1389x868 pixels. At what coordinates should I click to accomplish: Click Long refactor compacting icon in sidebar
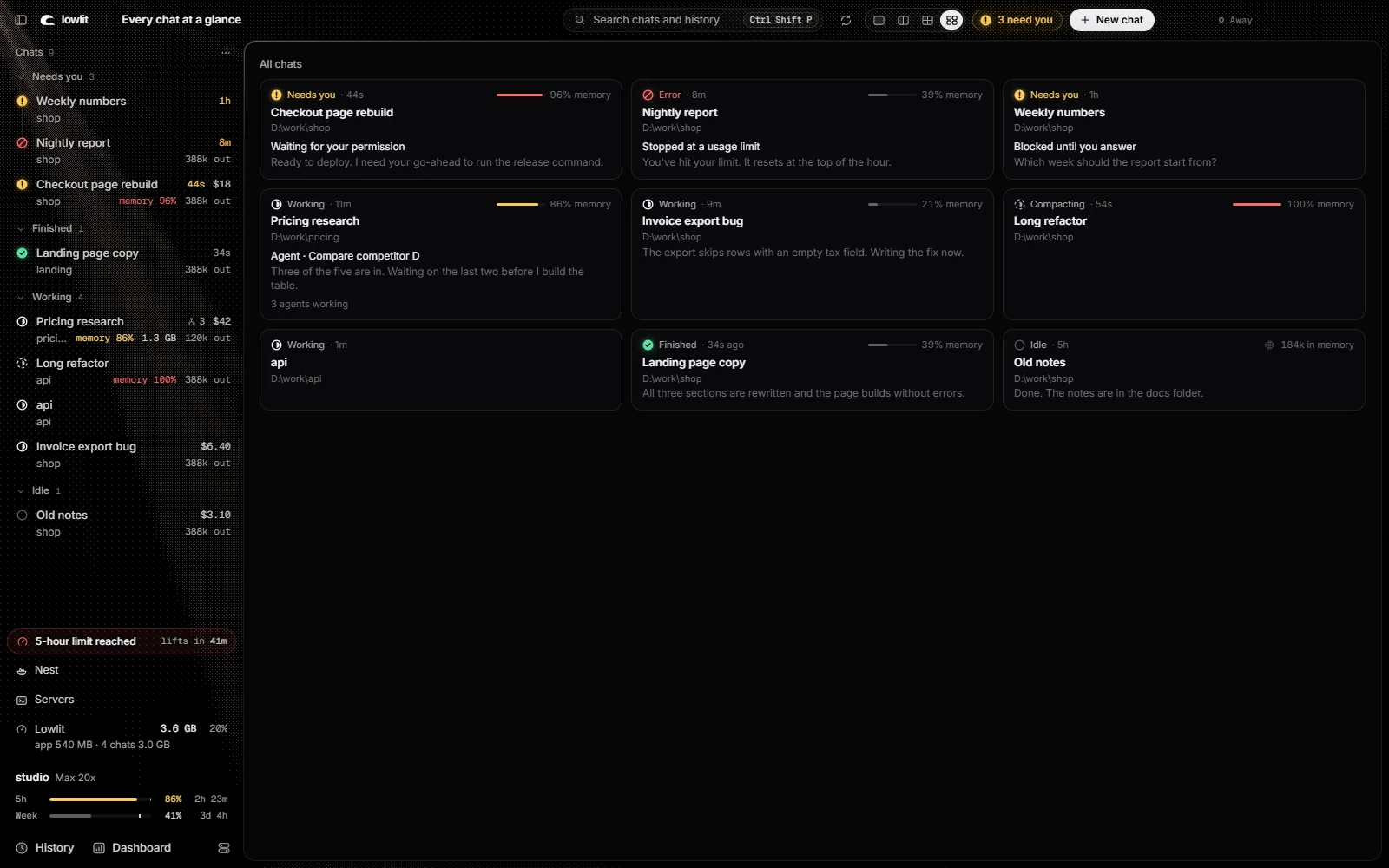(x=23, y=363)
